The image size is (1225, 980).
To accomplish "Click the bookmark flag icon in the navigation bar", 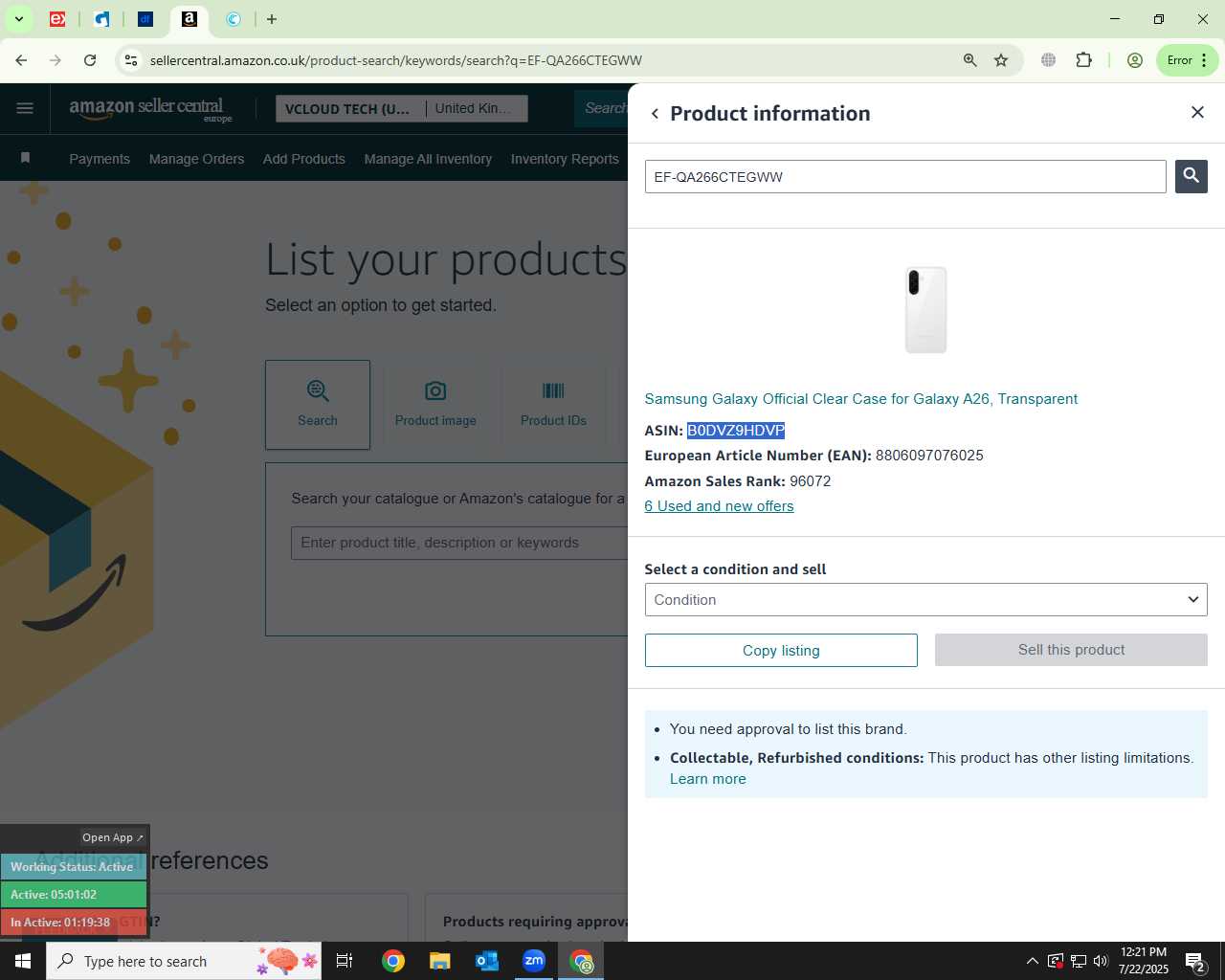I will point(26,158).
